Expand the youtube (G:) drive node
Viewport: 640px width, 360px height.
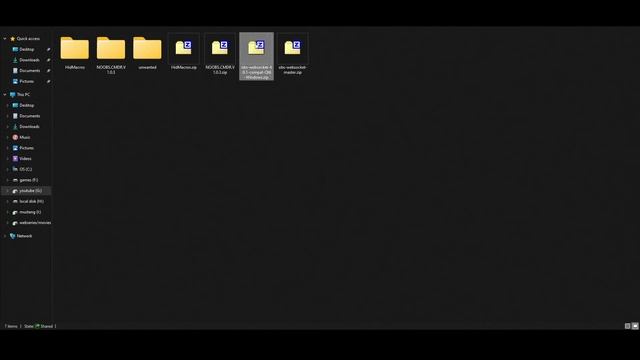[7, 191]
